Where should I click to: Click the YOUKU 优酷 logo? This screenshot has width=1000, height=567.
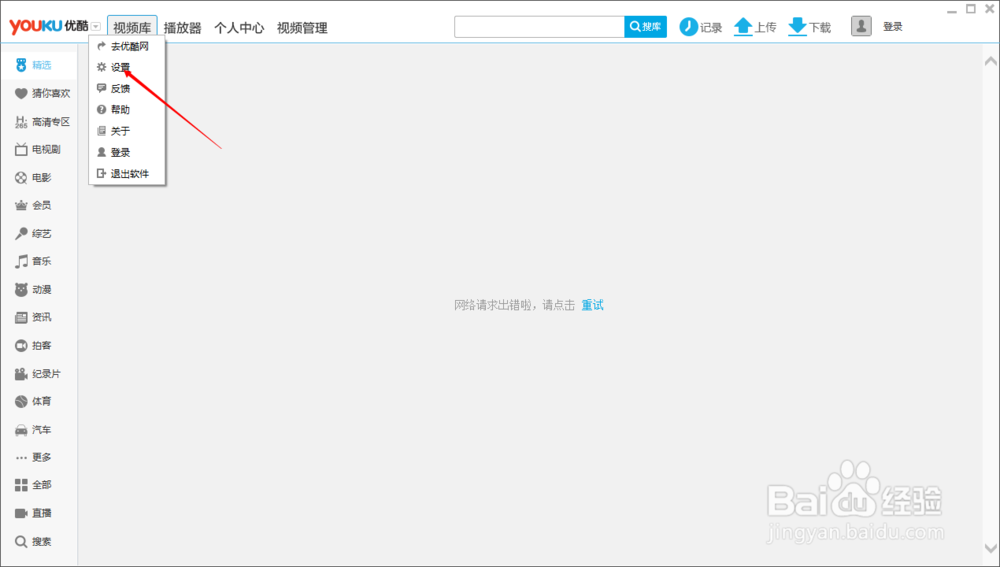coord(48,26)
